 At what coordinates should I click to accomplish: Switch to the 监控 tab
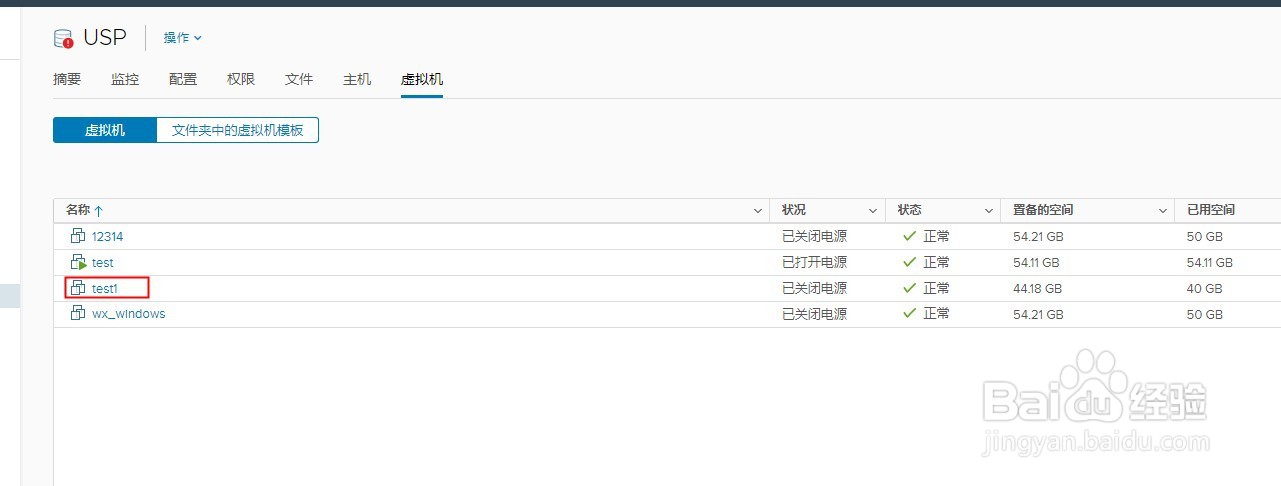pos(125,79)
